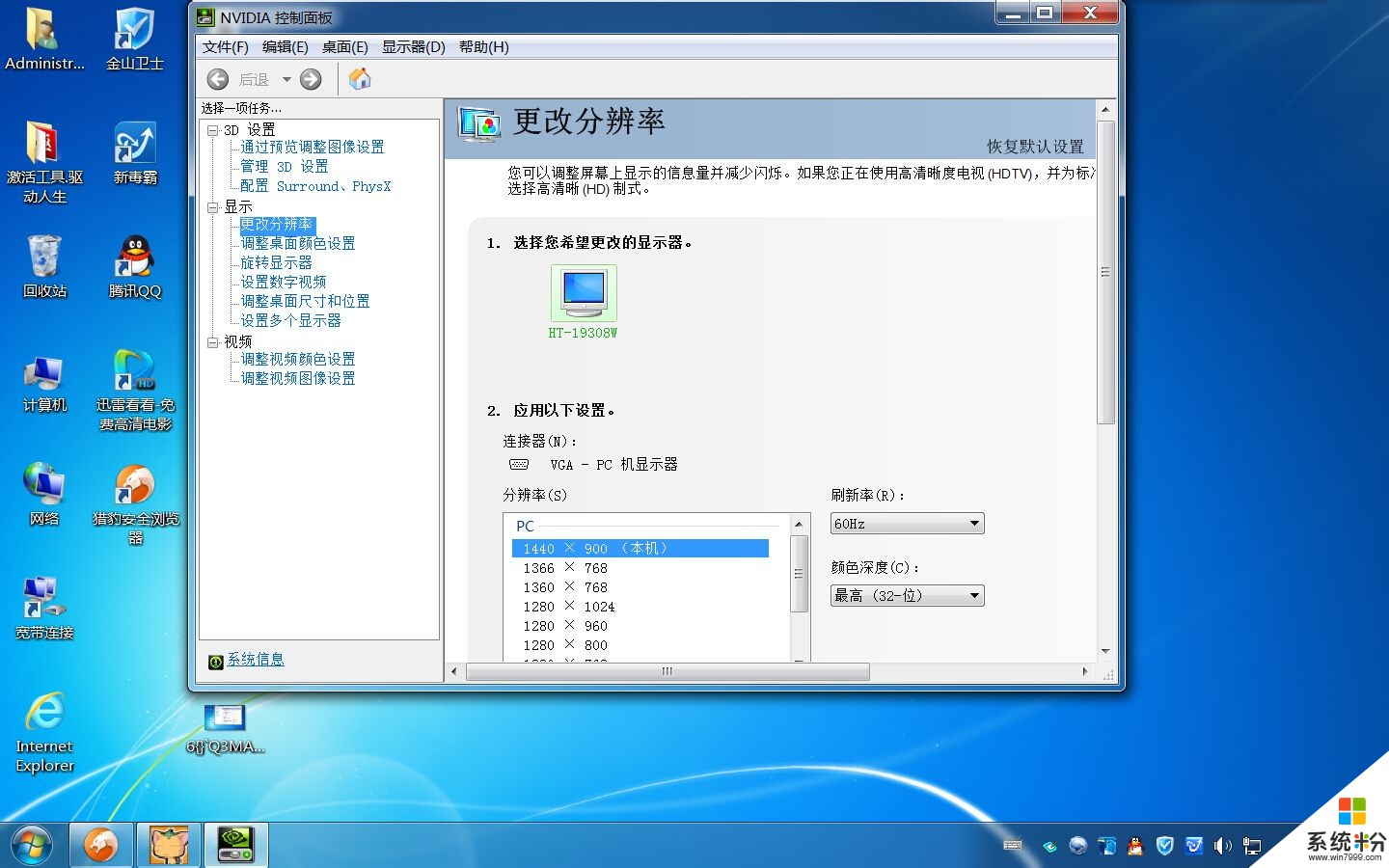Open the Back history dropdown arrow
Image resolution: width=1389 pixels, height=868 pixels.
coord(286,79)
